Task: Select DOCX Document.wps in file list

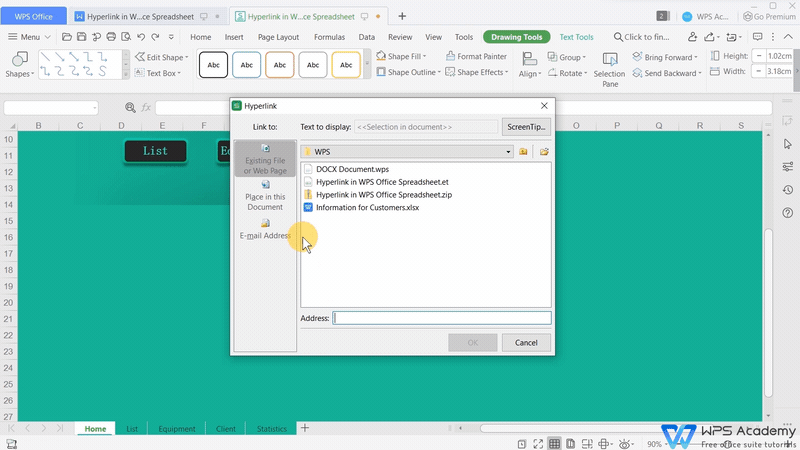Action: (x=352, y=169)
